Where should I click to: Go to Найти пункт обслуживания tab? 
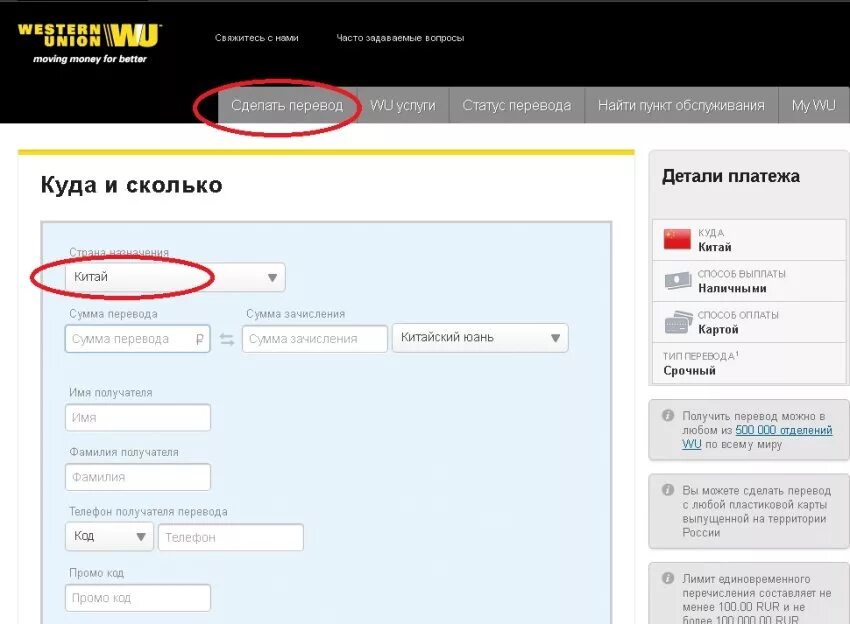pos(681,105)
